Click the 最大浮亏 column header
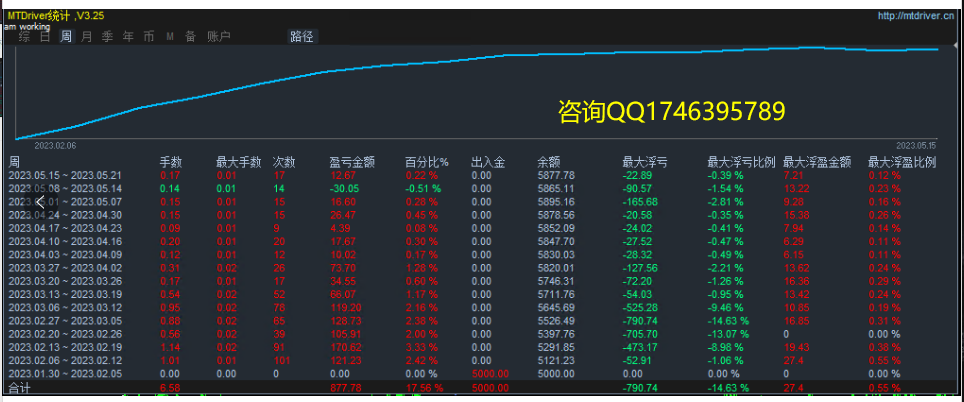The height and width of the screenshot is (402, 964). 644,162
